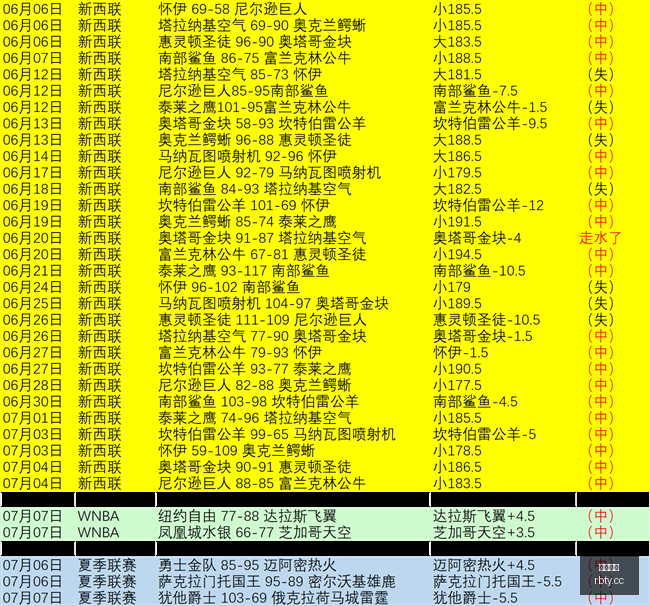Click the date cell "06月14日"
This screenshot has width=650, height=606.
point(32,156)
